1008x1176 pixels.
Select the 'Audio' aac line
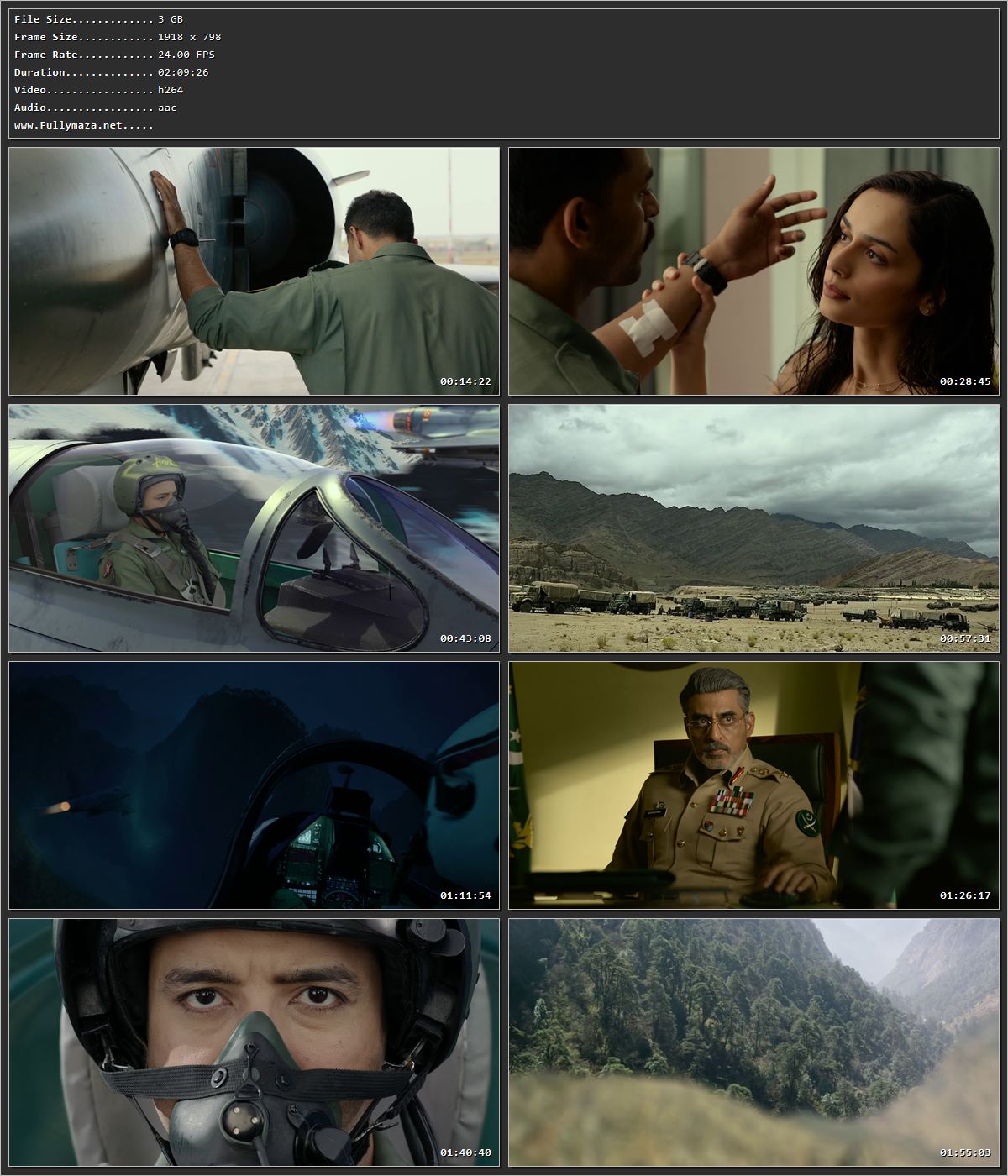pyautogui.click(x=96, y=108)
